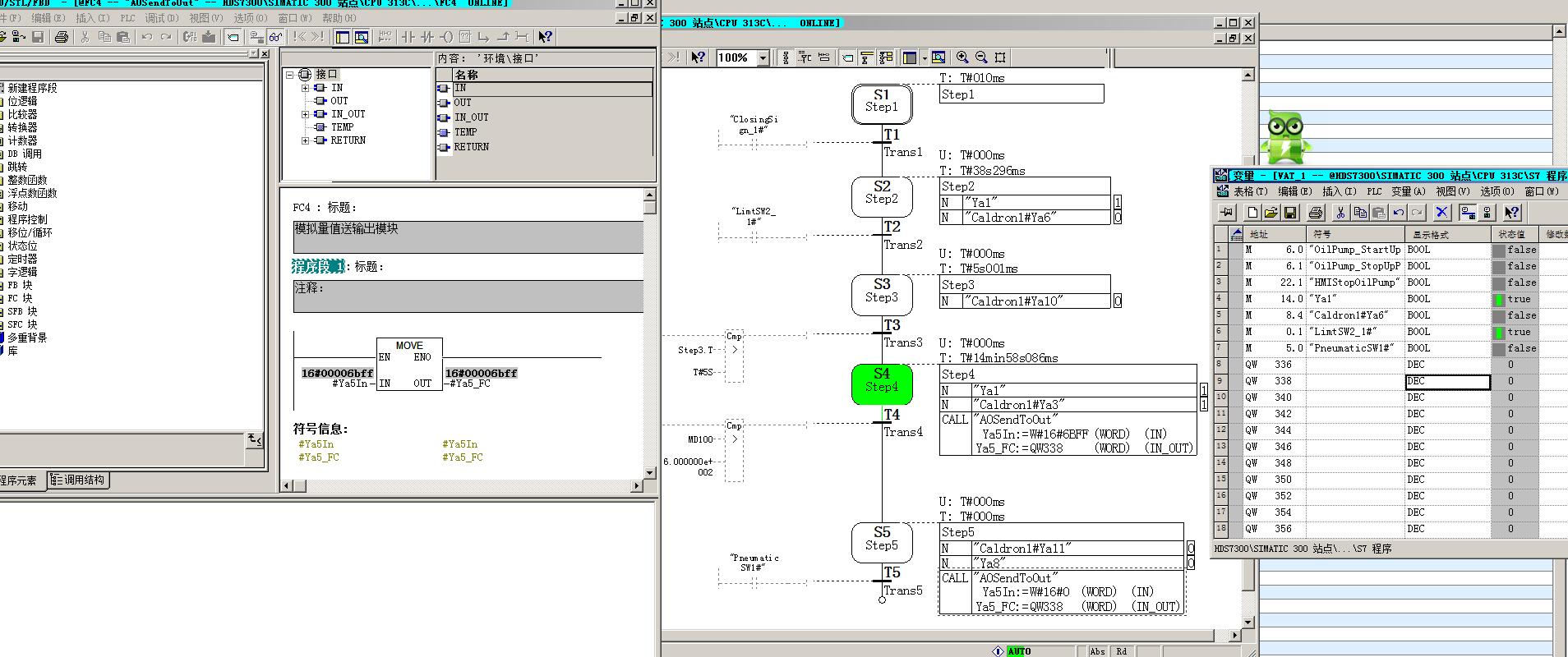The height and width of the screenshot is (657, 1568).
Task: Click the 状态值 column header in VAT table
Action: coord(1515,234)
